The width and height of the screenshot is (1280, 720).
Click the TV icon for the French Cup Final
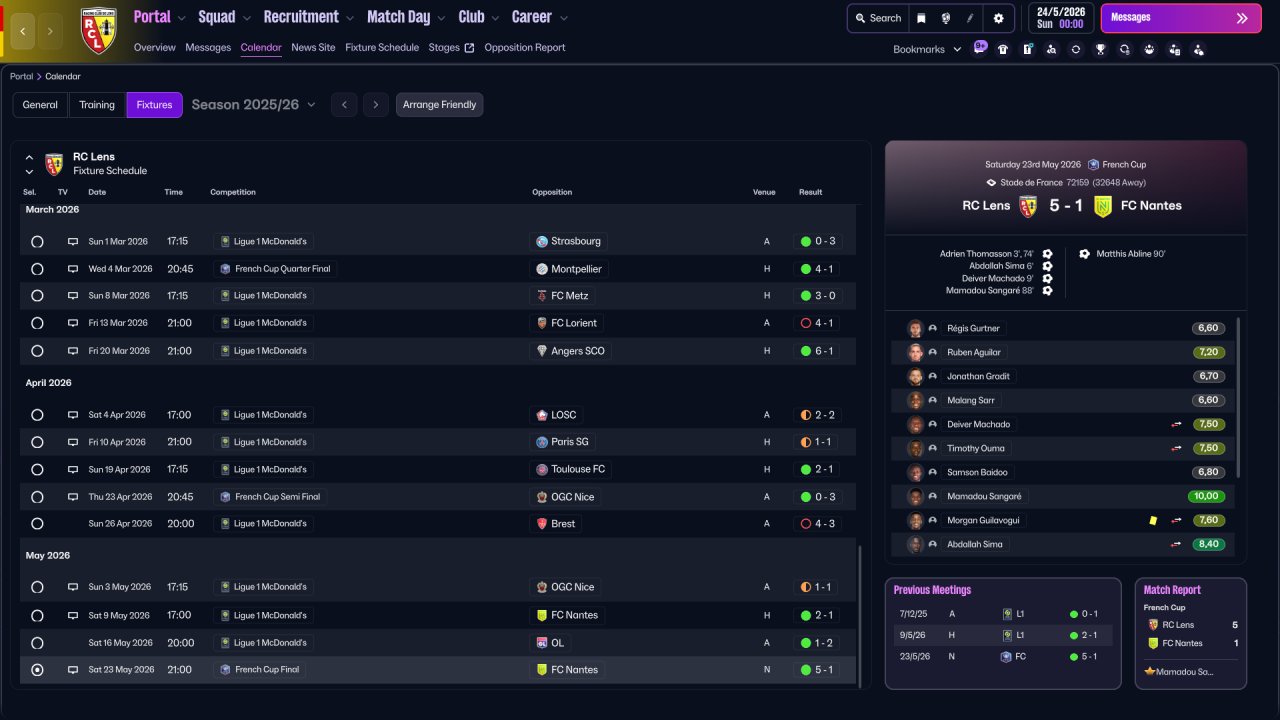[72, 670]
